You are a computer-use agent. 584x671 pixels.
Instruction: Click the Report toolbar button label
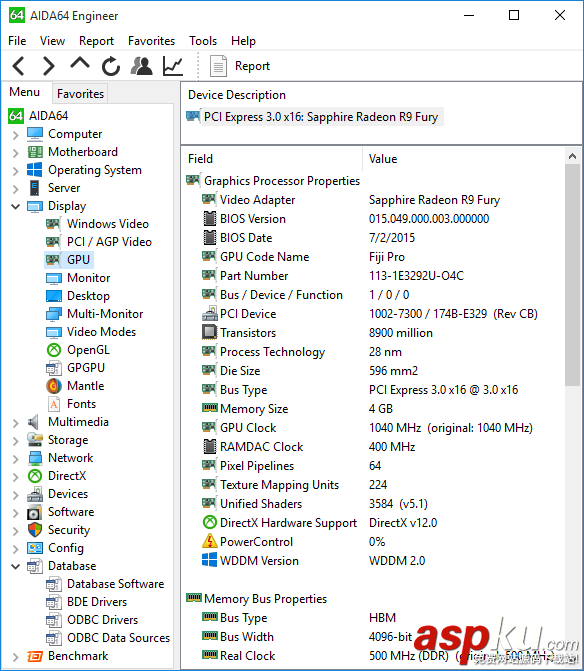252,66
